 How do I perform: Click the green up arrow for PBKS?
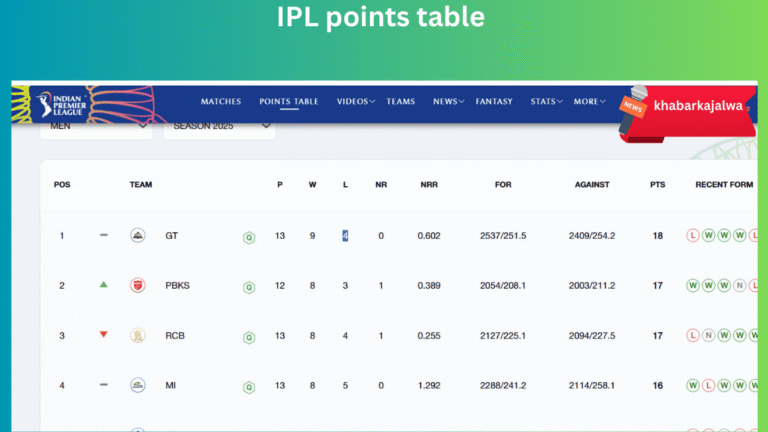click(103, 285)
